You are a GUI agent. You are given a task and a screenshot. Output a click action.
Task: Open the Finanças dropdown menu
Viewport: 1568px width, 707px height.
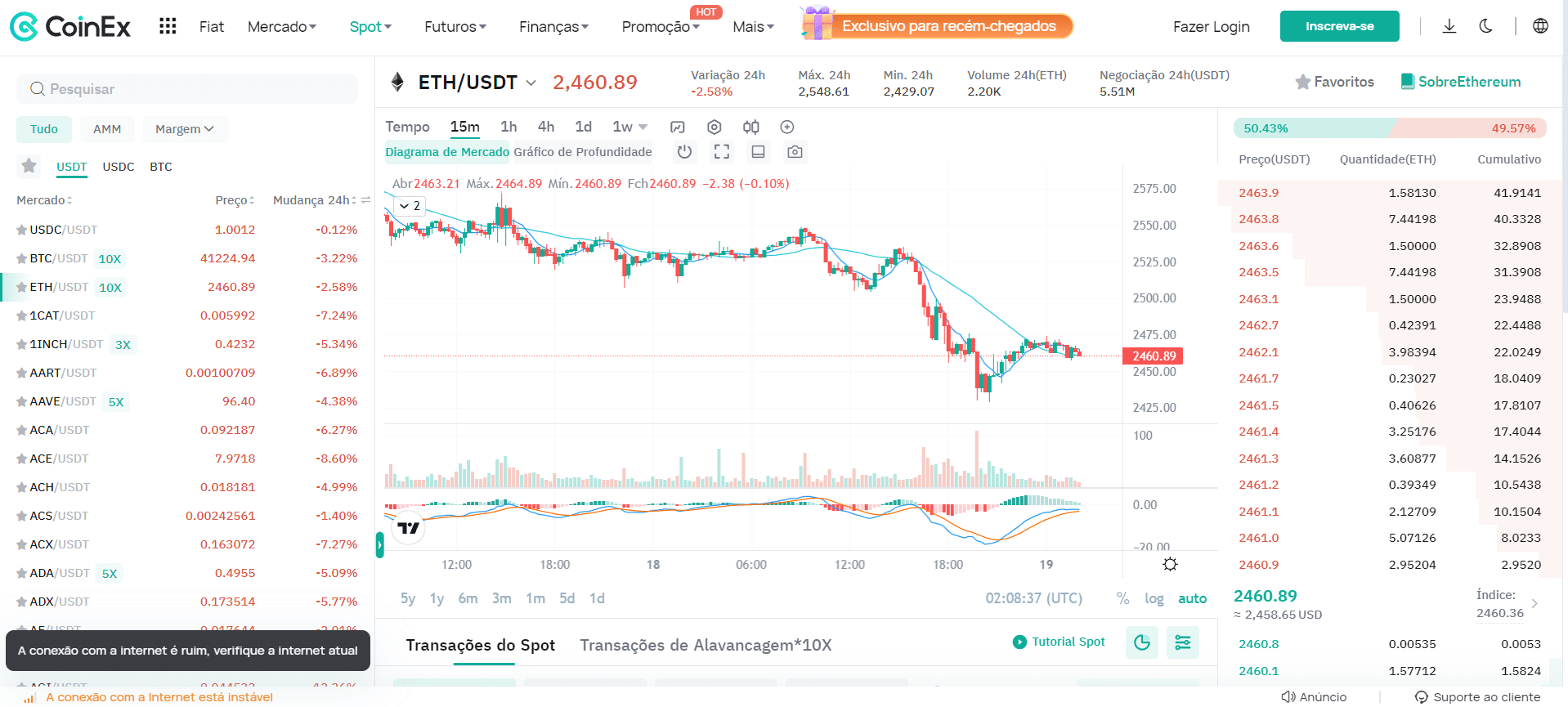point(554,26)
